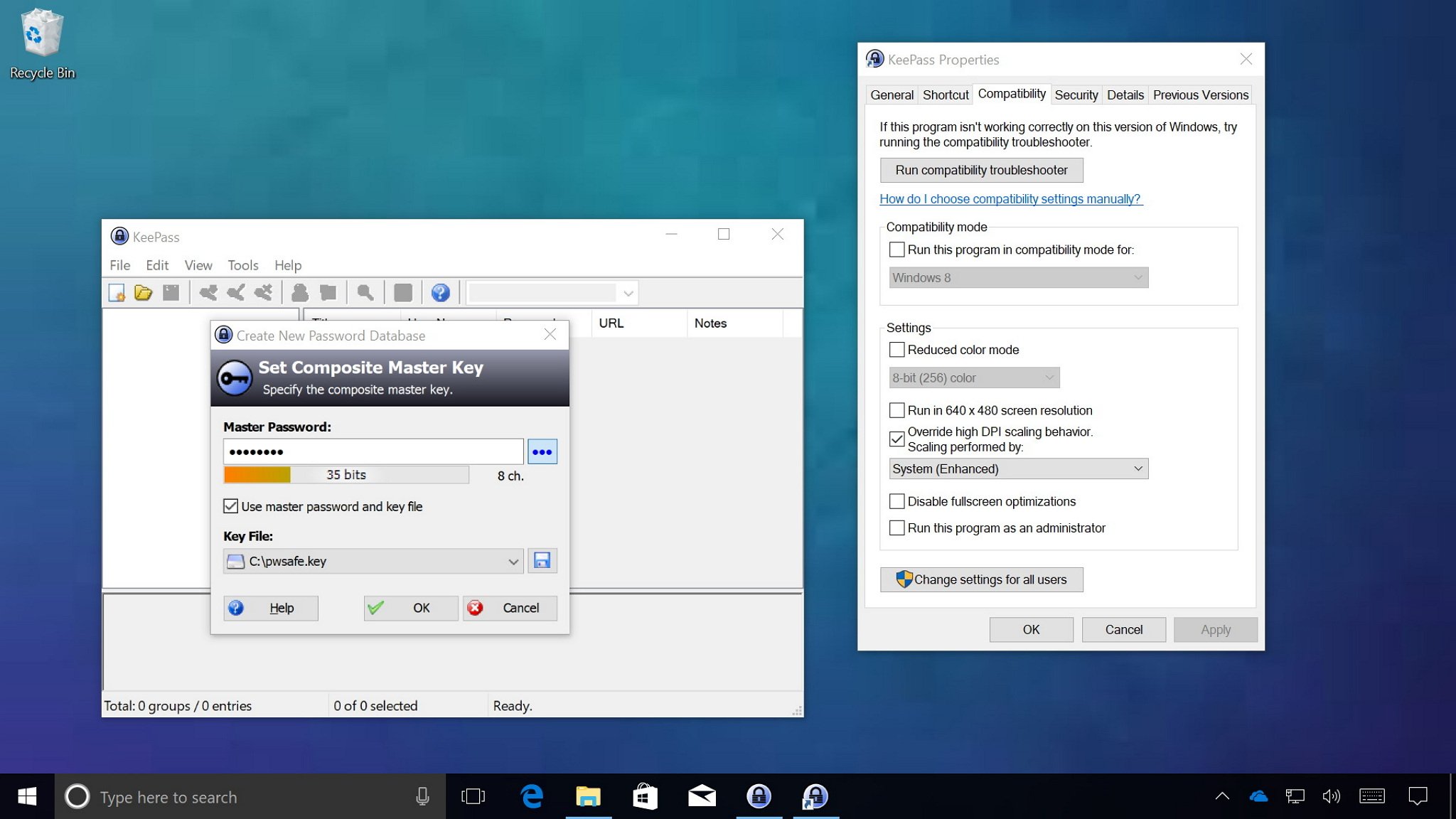The height and width of the screenshot is (819, 1456).
Task: Click 'Run compatibility troubleshooter' button
Action: [x=981, y=169]
